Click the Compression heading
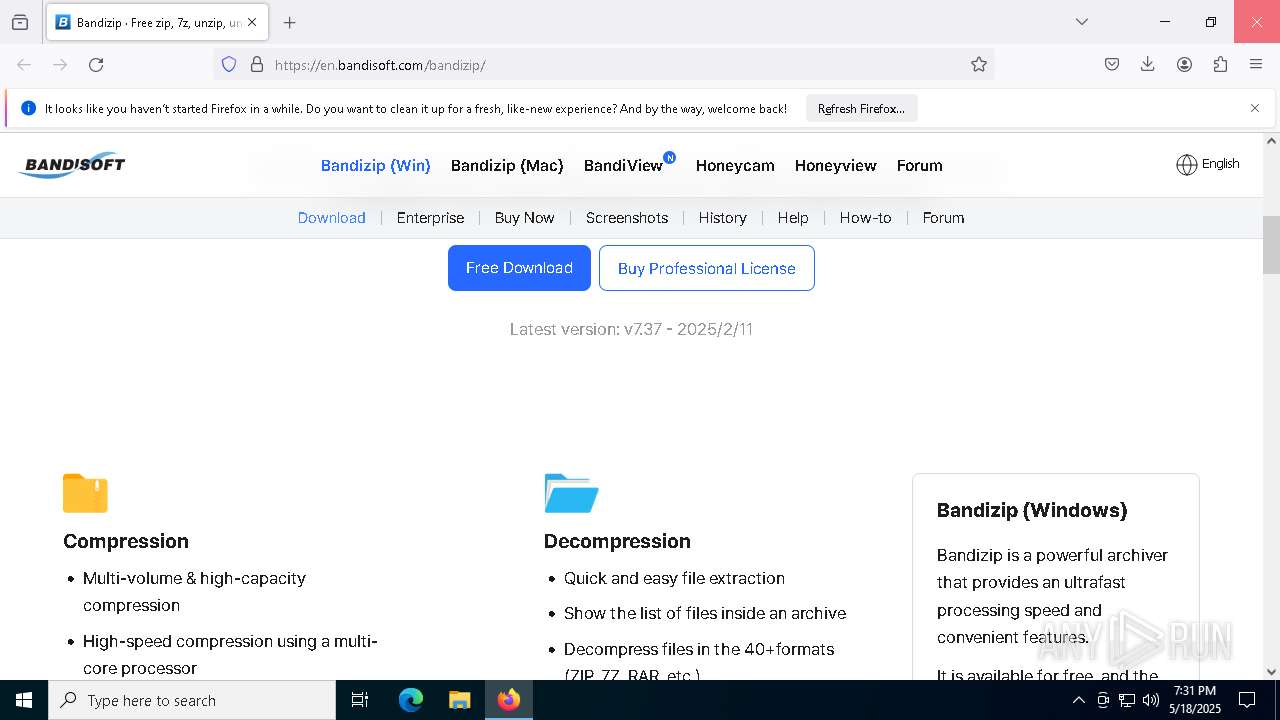 point(126,541)
